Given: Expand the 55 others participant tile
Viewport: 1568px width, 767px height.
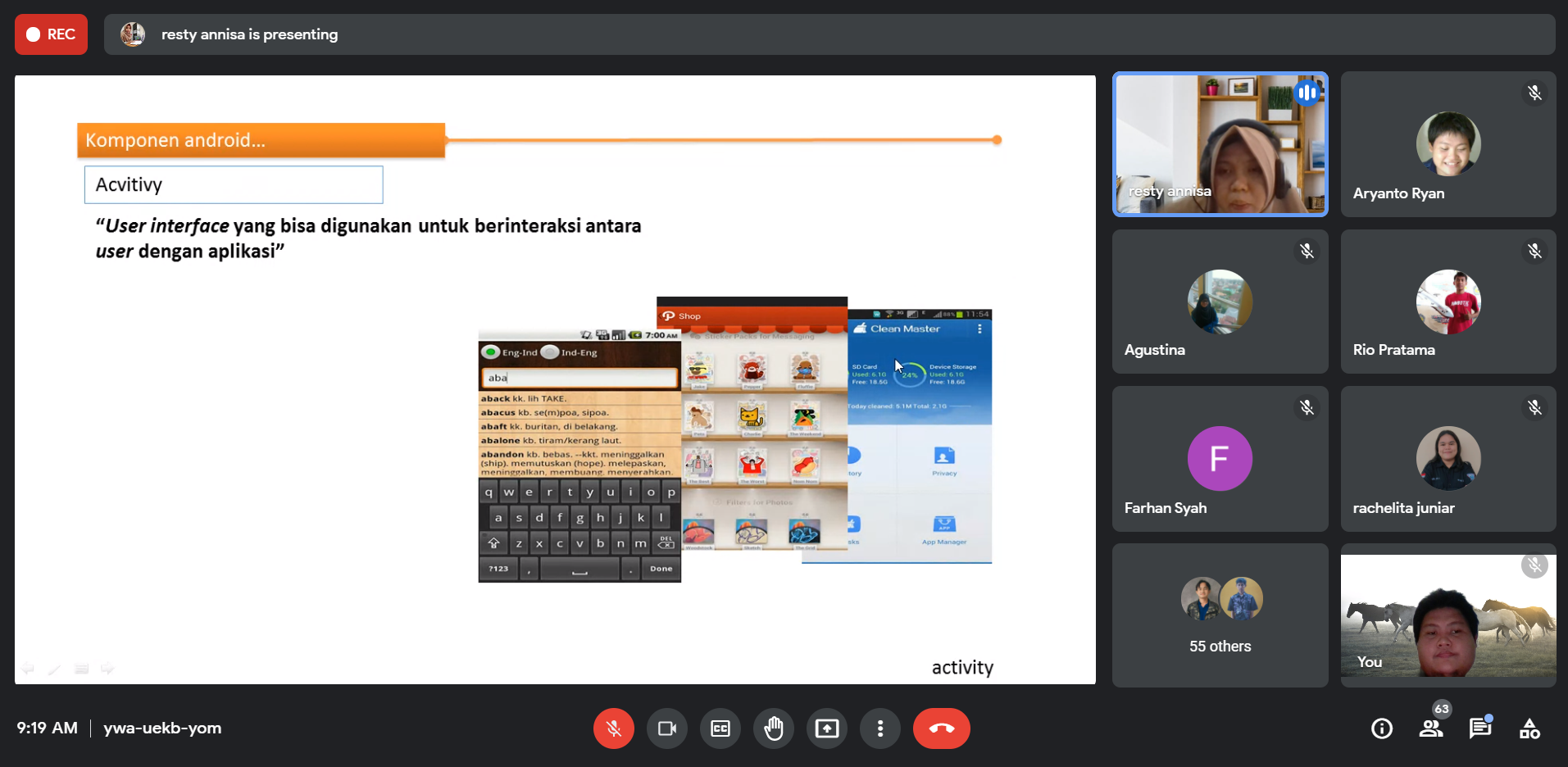Looking at the screenshot, I should (x=1220, y=615).
